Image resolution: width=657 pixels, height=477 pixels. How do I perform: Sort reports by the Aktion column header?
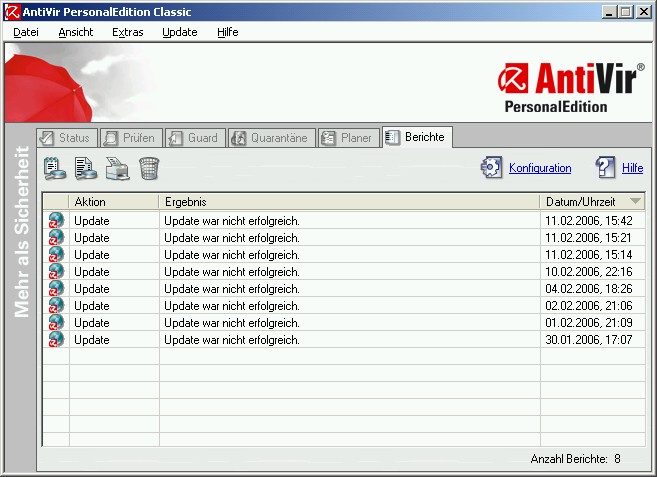coord(113,202)
